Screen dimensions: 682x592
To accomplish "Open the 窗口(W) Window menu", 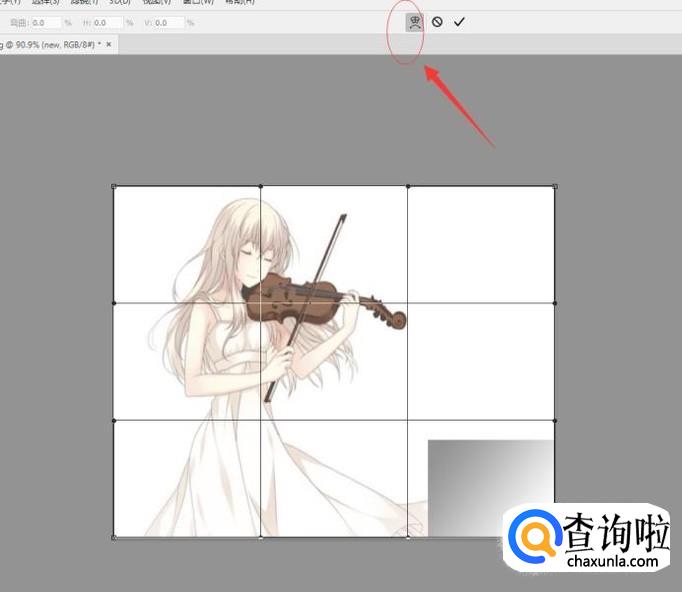I will point(198,2).
